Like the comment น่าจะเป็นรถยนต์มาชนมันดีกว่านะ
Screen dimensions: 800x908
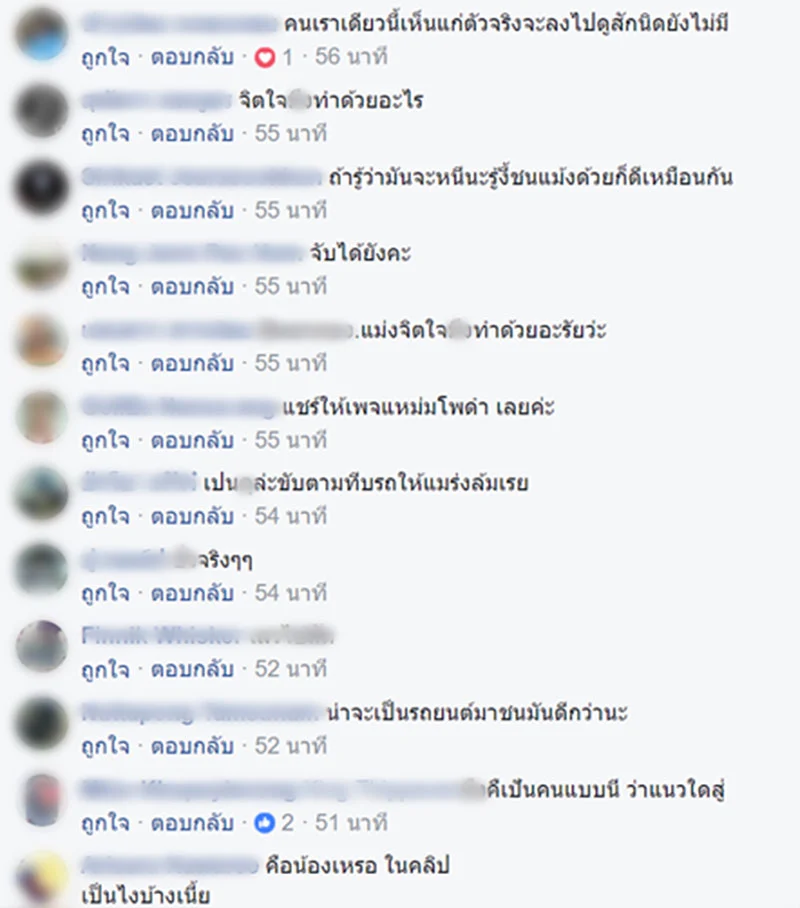pyautogui.click(x=105, y=746)
